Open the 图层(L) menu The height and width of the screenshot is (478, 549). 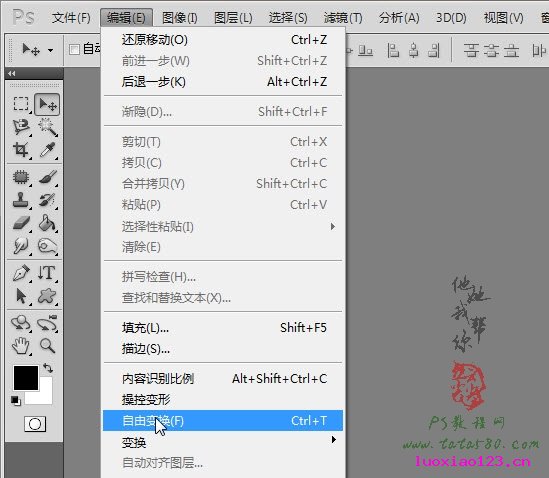pos(233,18)
